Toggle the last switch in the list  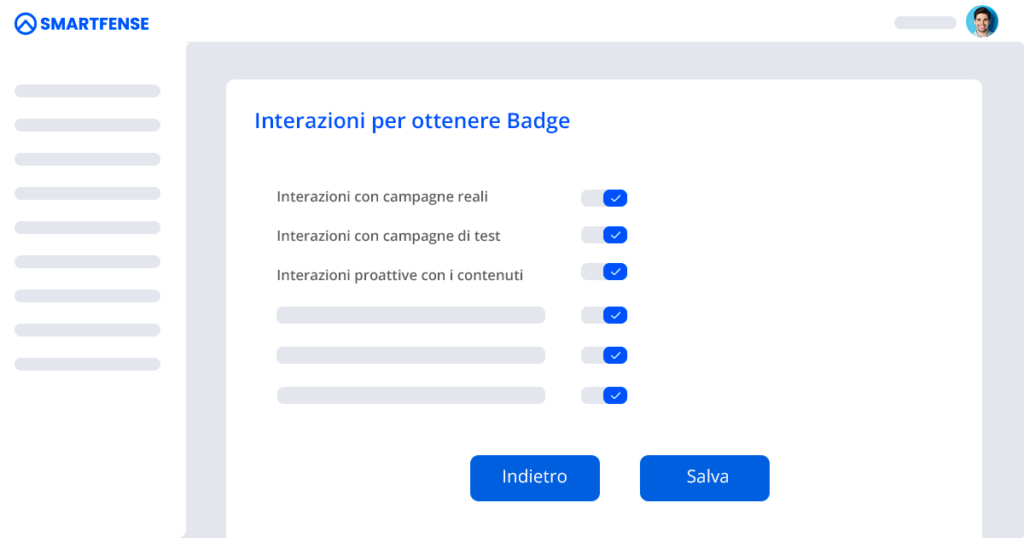pos(604,395)
